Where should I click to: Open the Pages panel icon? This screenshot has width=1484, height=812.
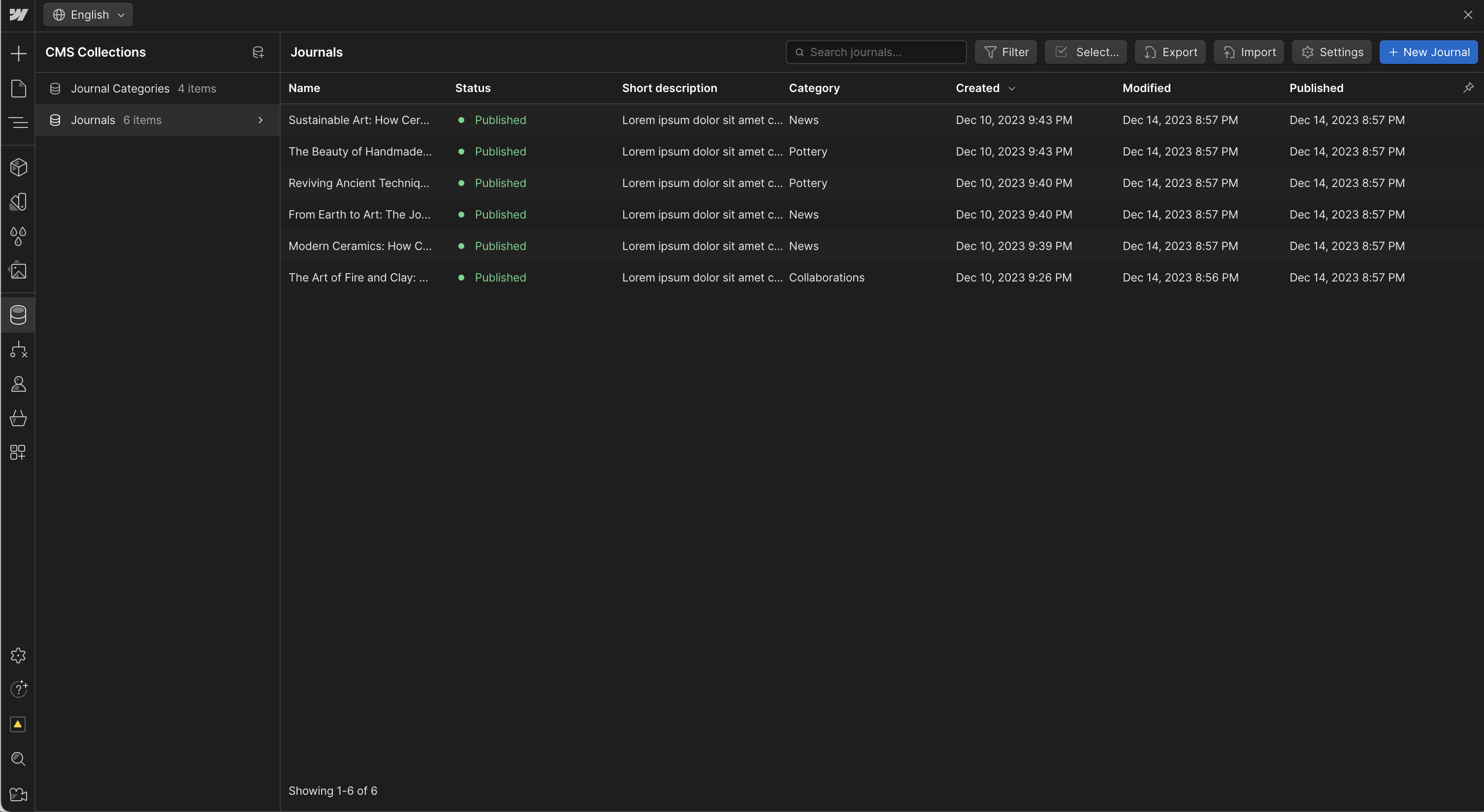pyautogui.click(x=18, y=88)
